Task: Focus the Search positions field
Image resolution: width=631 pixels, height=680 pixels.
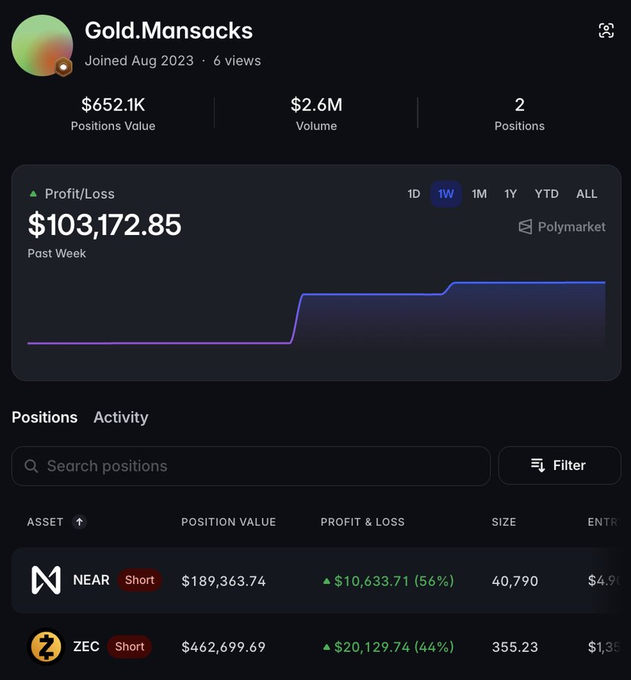Action: [x=251, y=466]
